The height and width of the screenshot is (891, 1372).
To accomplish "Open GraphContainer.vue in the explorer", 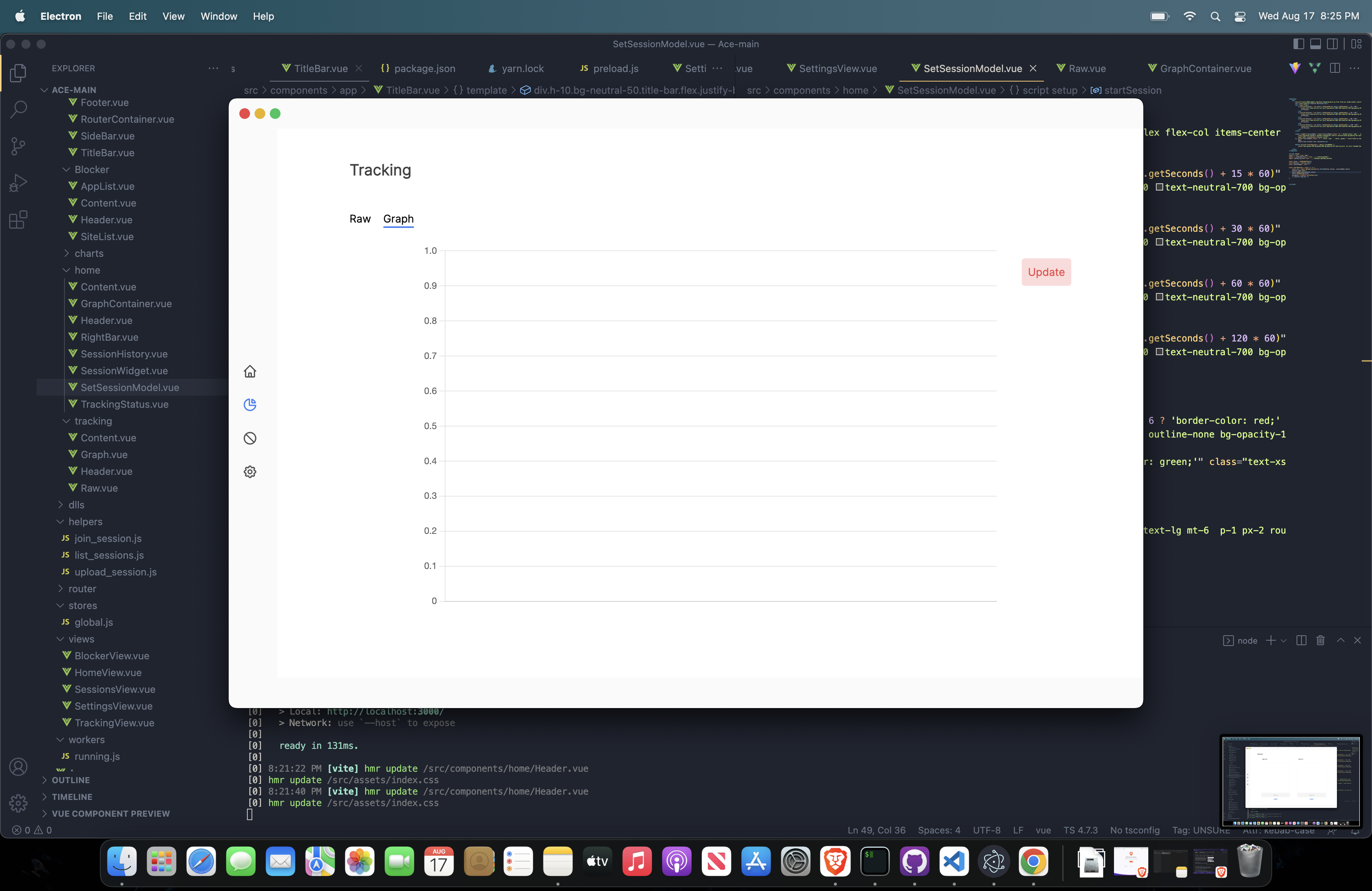I will point(126,304).
